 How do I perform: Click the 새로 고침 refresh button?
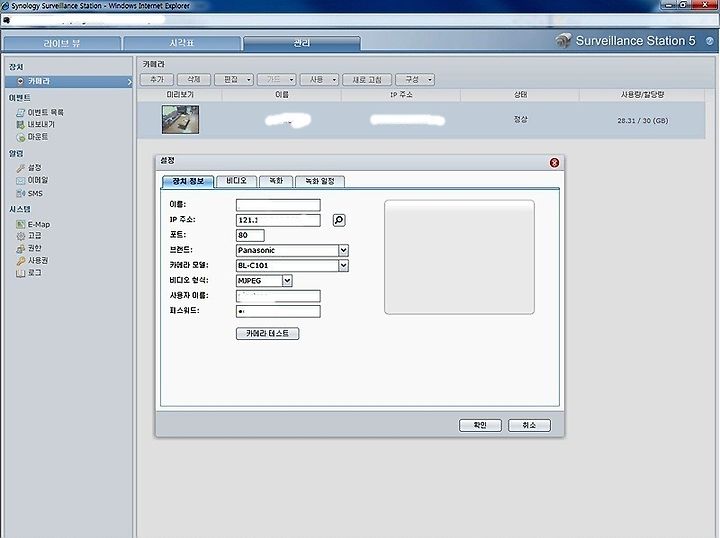(367, 79)
